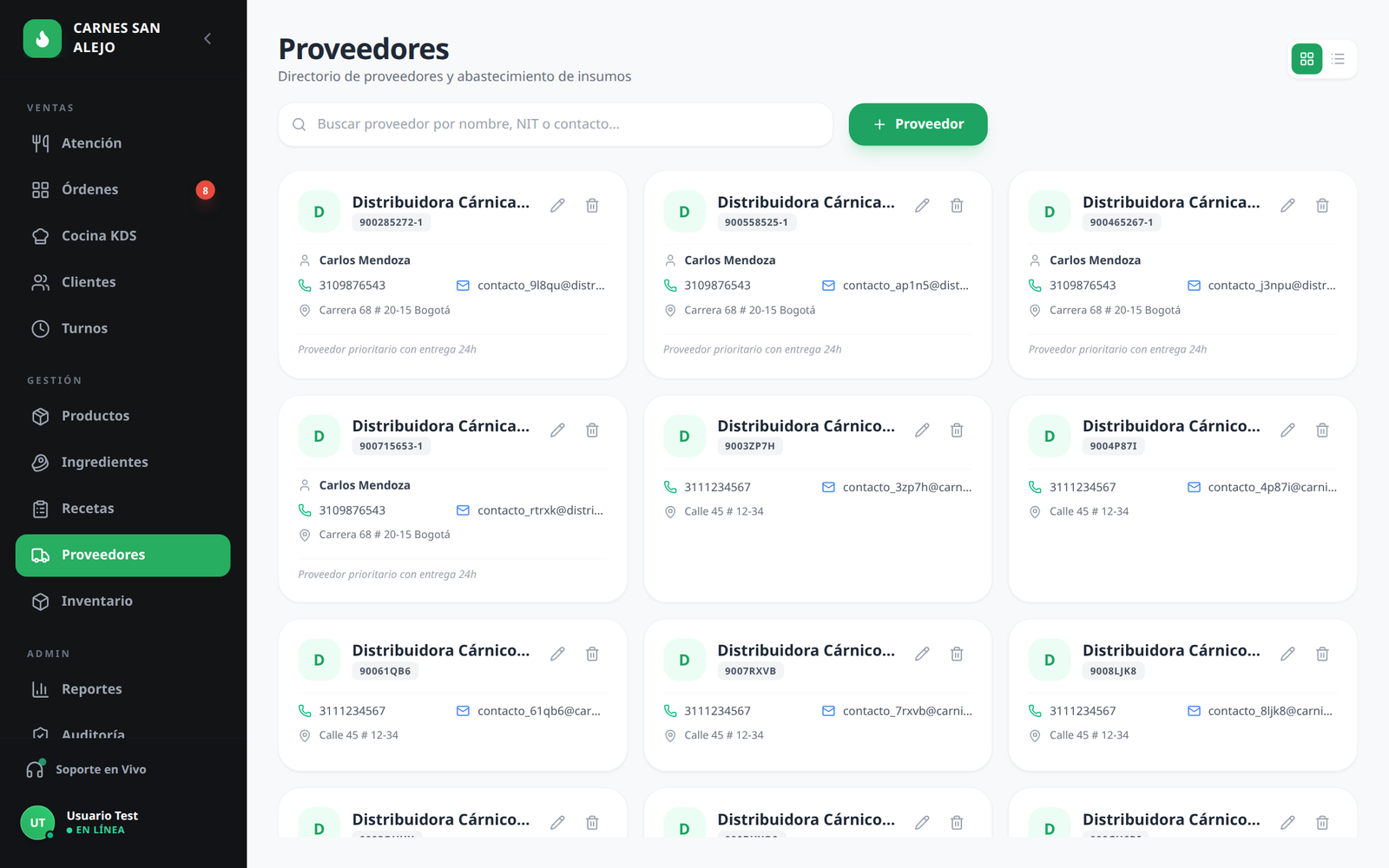1389x868 pixels.
Task: Go to Órdenes in the sidebar
Action: pos(122,189)
